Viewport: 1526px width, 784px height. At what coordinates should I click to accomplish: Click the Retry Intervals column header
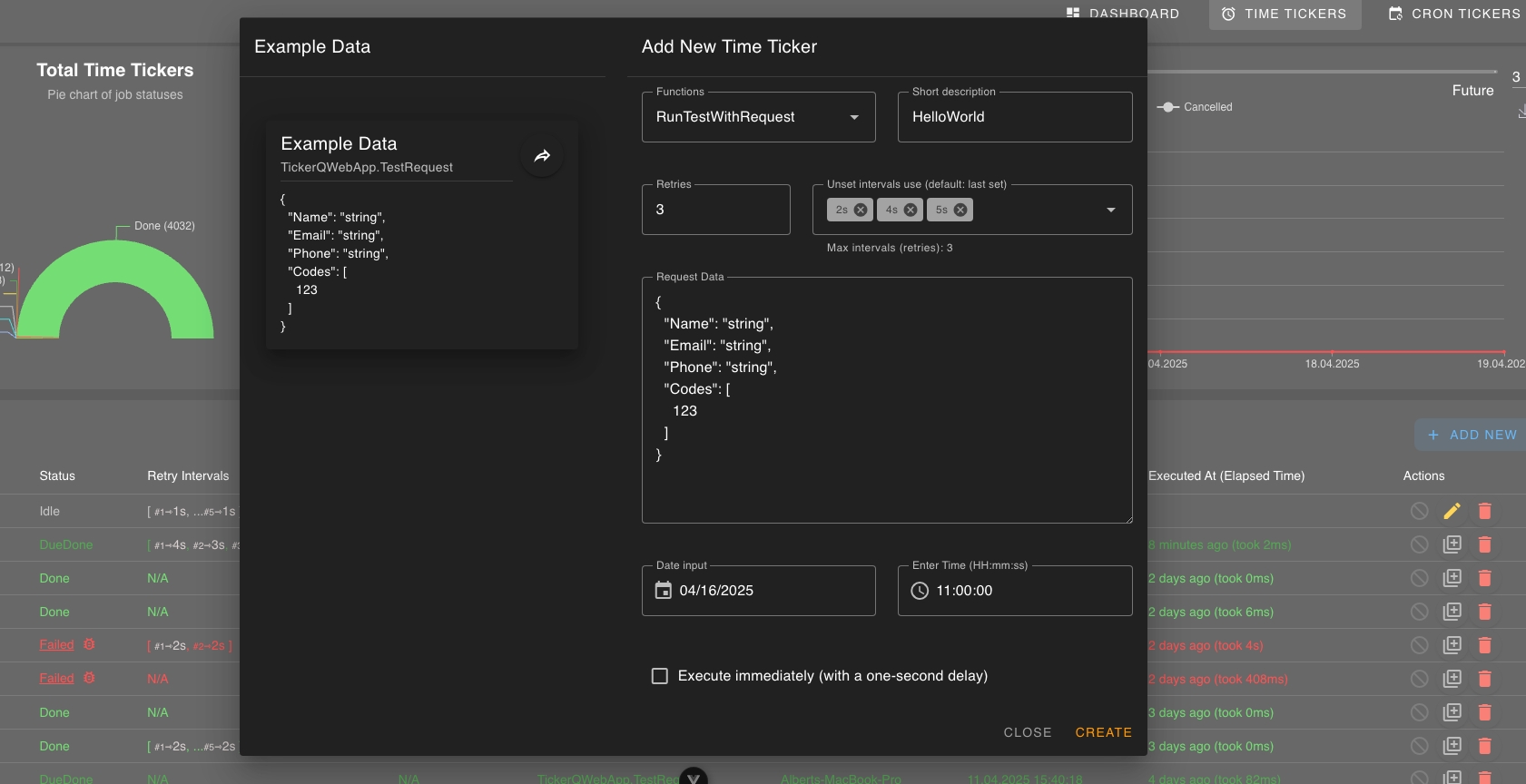point(188,475)
